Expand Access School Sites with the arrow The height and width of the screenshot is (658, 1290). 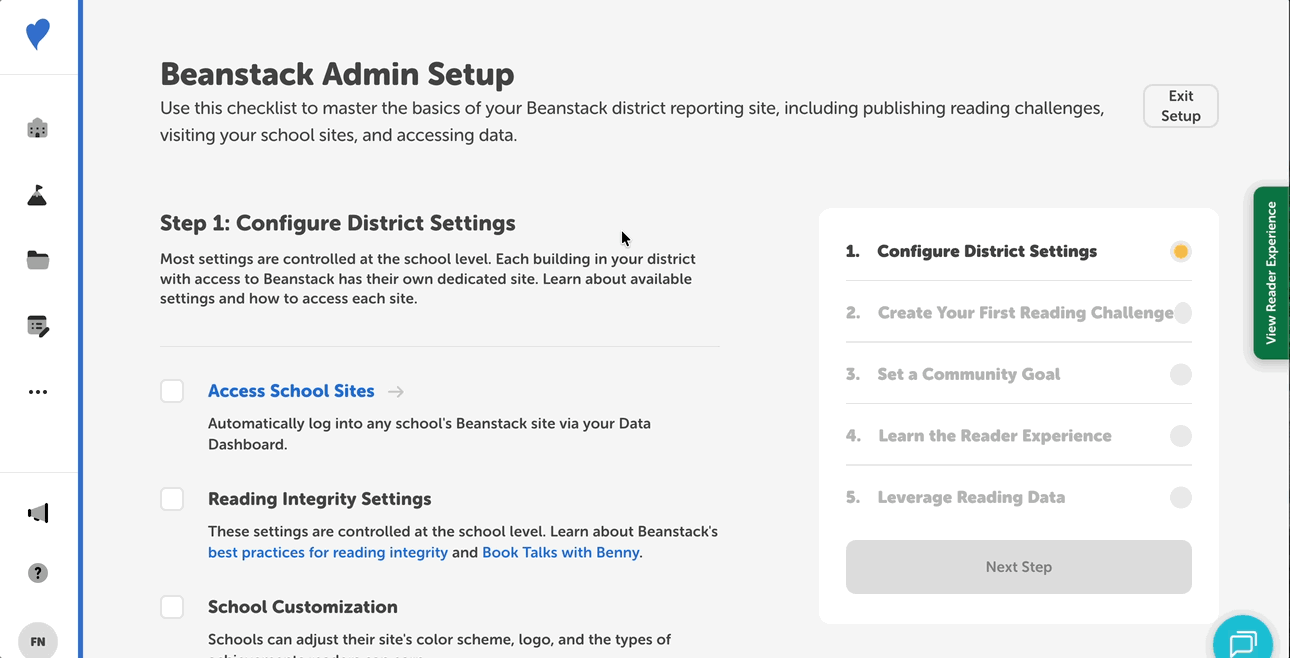click(395, 391)
